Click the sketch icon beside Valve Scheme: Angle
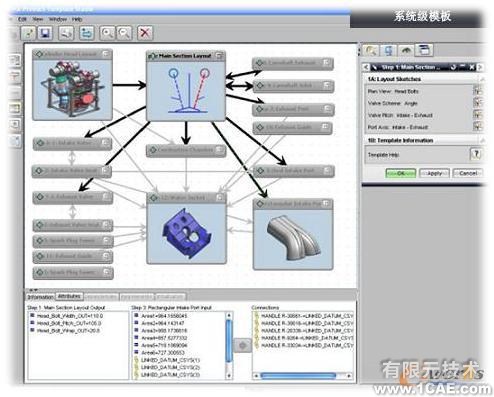The height and width of the screenshot is (397, 494). click(x=477, y=103)
